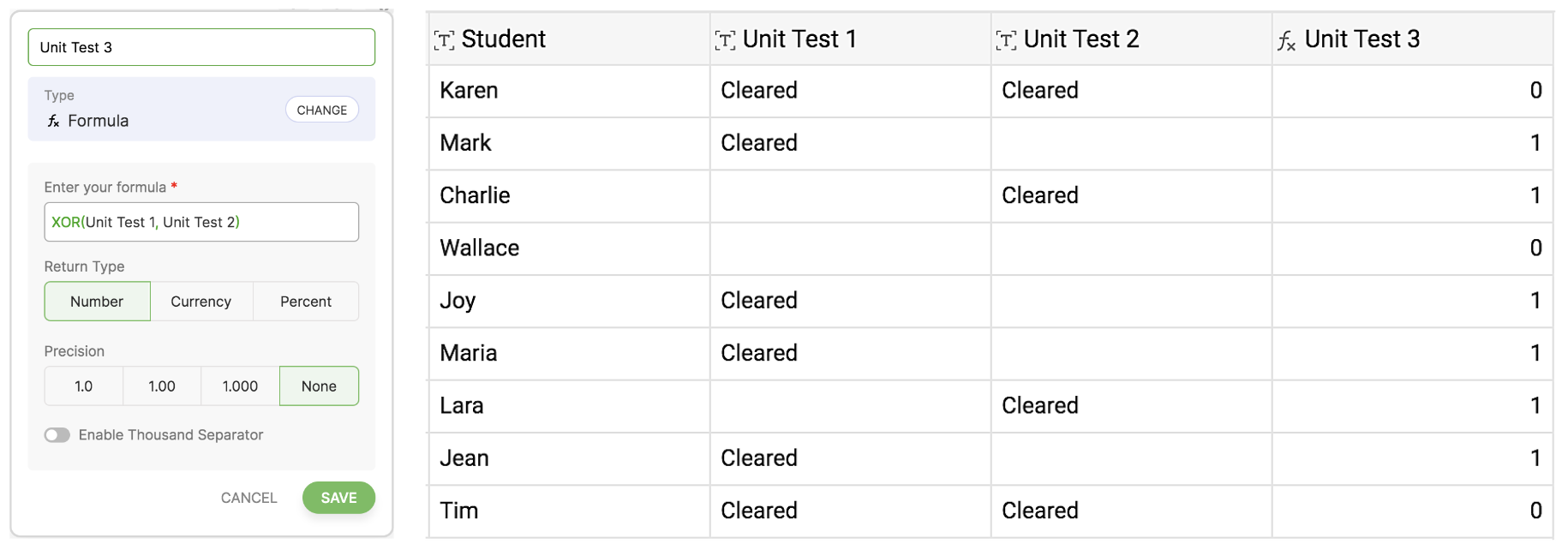1568x550 pixels.
Task: Select Karen's Unit Test 1 cell
Action: point(850,91)
